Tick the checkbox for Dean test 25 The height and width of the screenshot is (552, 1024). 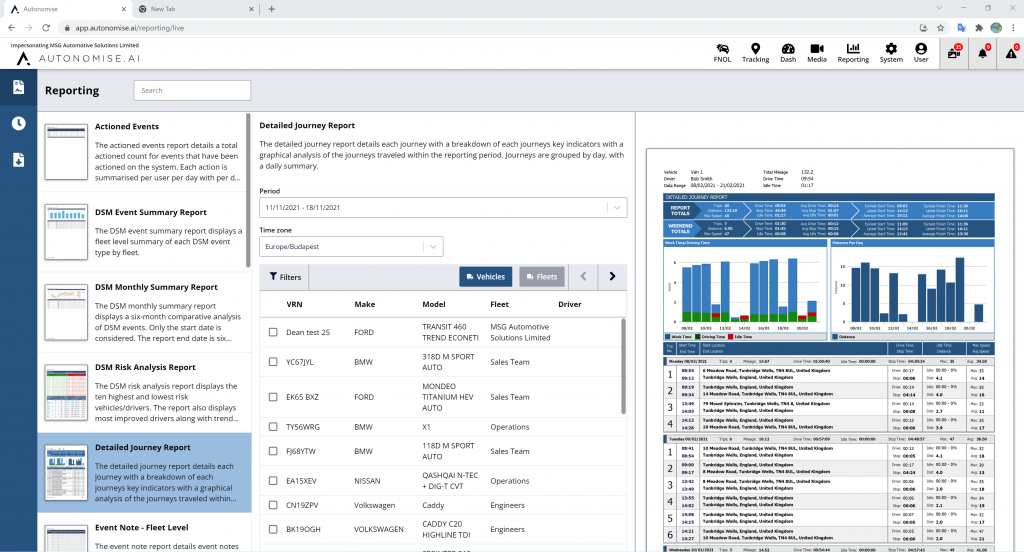click(x=273, y=332)
